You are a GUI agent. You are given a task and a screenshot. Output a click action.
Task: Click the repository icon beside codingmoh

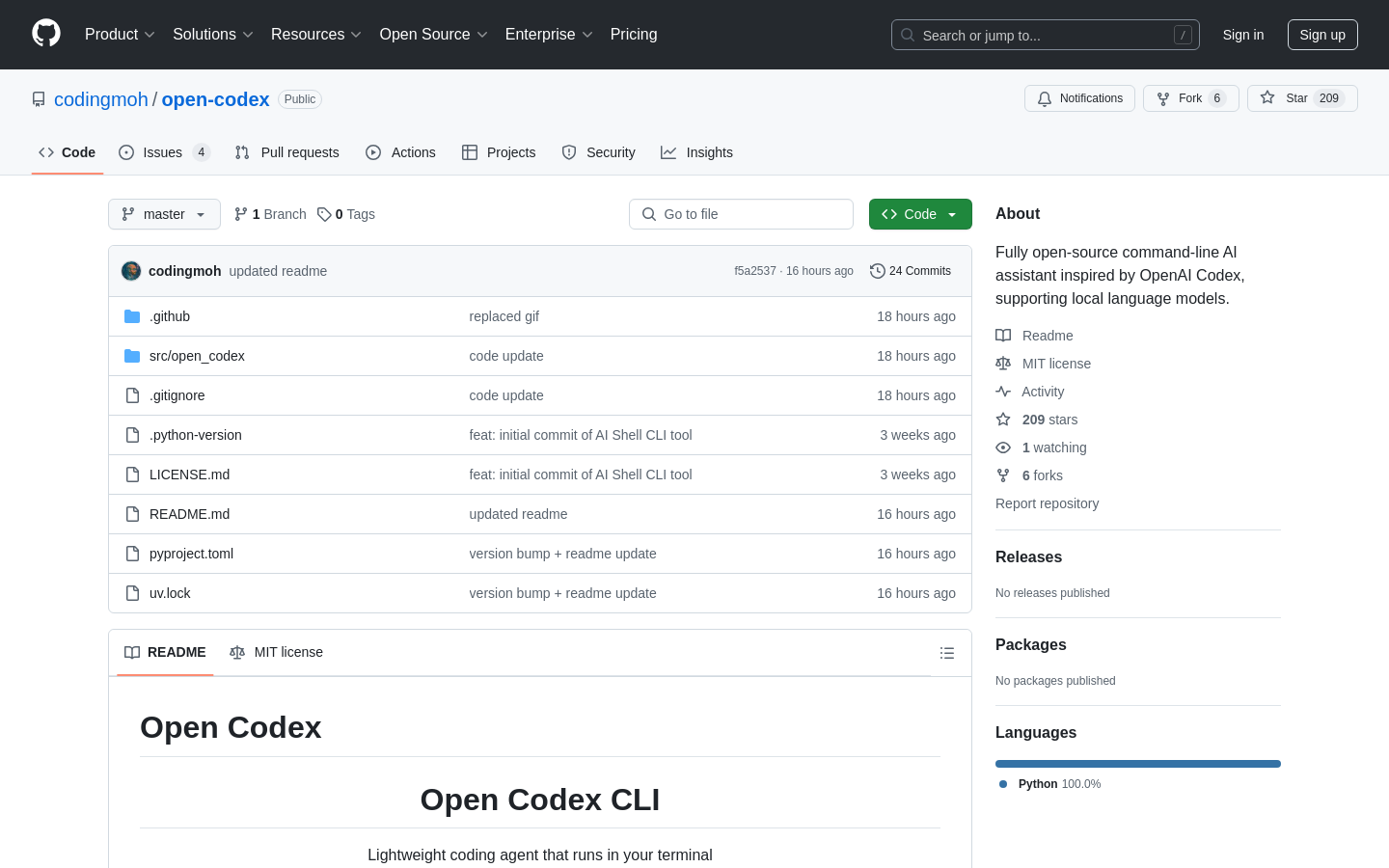click(x=39, y=99)
